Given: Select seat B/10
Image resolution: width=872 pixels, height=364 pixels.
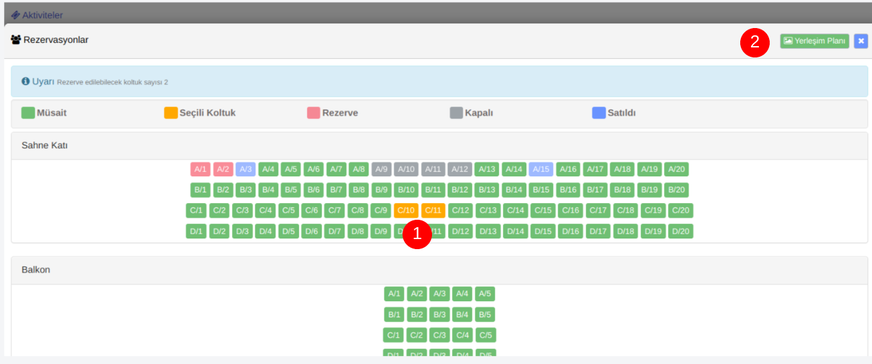Looking at the screenshot, I should (406, 190).
